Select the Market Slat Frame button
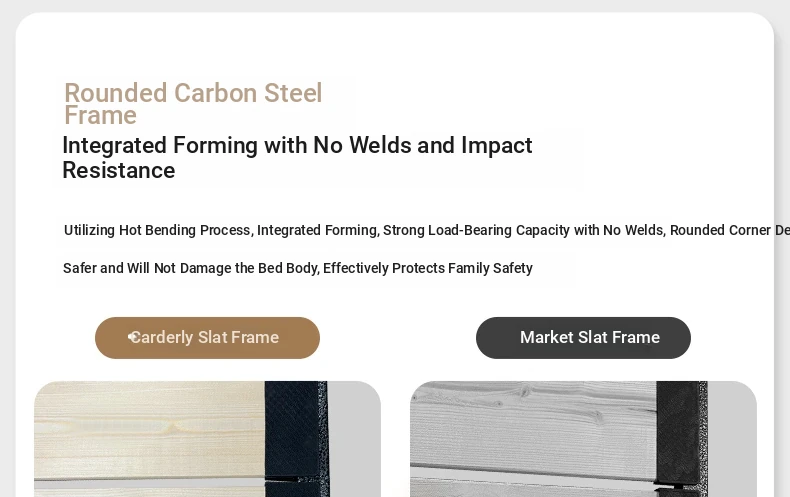 point(583,338)
